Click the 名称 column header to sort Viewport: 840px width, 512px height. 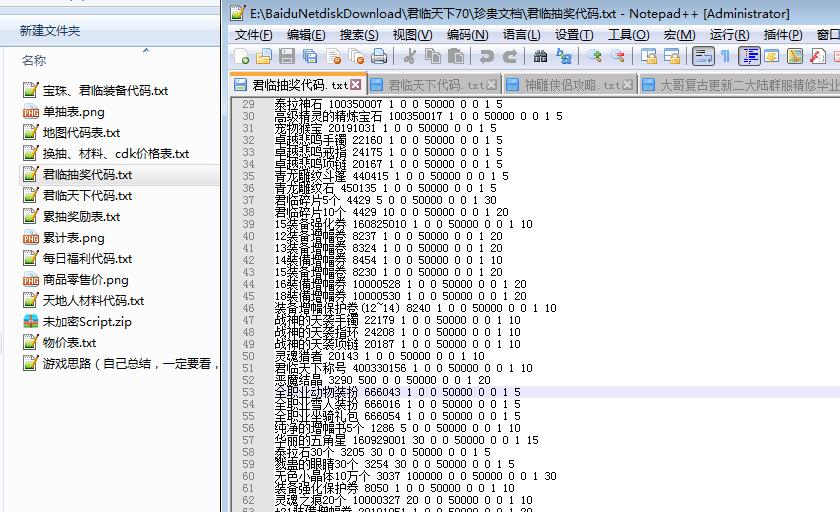(x=34, y=61)
